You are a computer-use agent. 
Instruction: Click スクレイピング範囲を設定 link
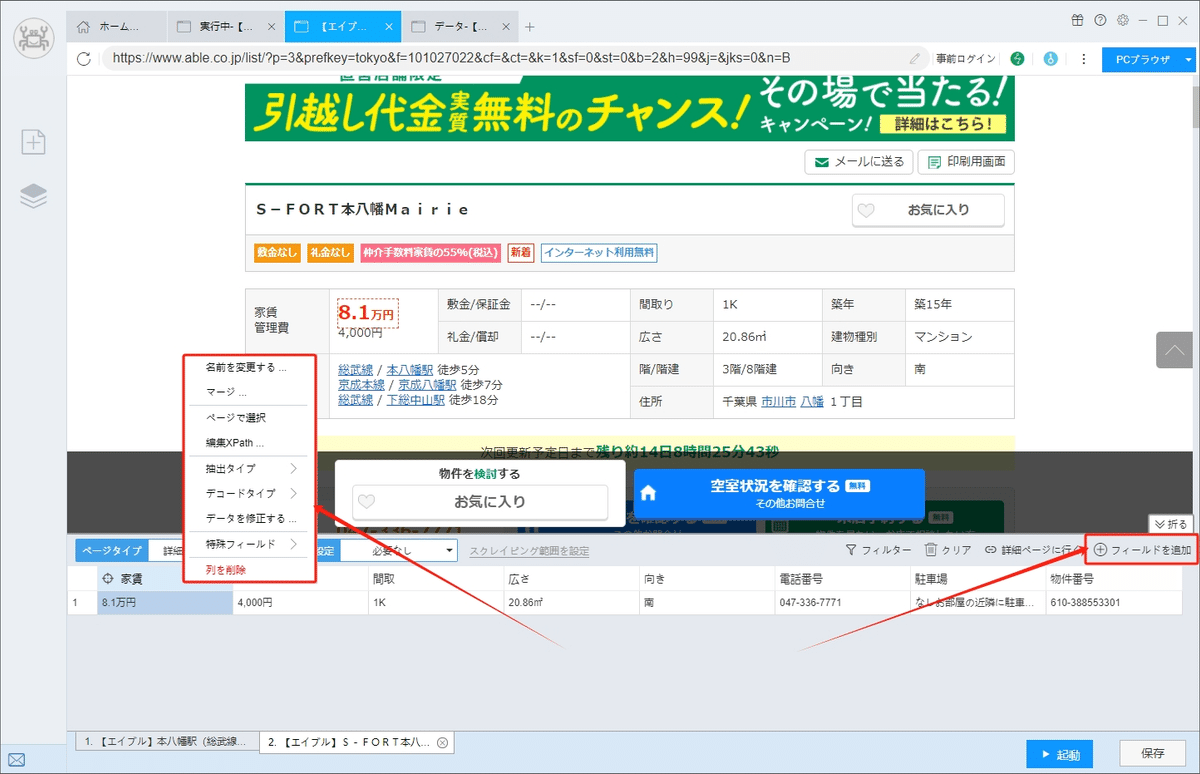(529, 550)
